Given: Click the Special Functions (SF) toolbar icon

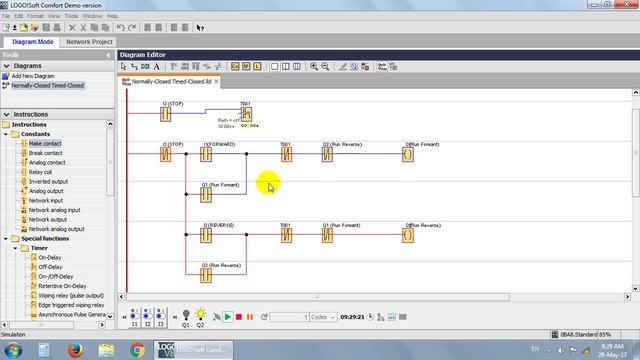Looking at the screenshot, I should point(246,67).
